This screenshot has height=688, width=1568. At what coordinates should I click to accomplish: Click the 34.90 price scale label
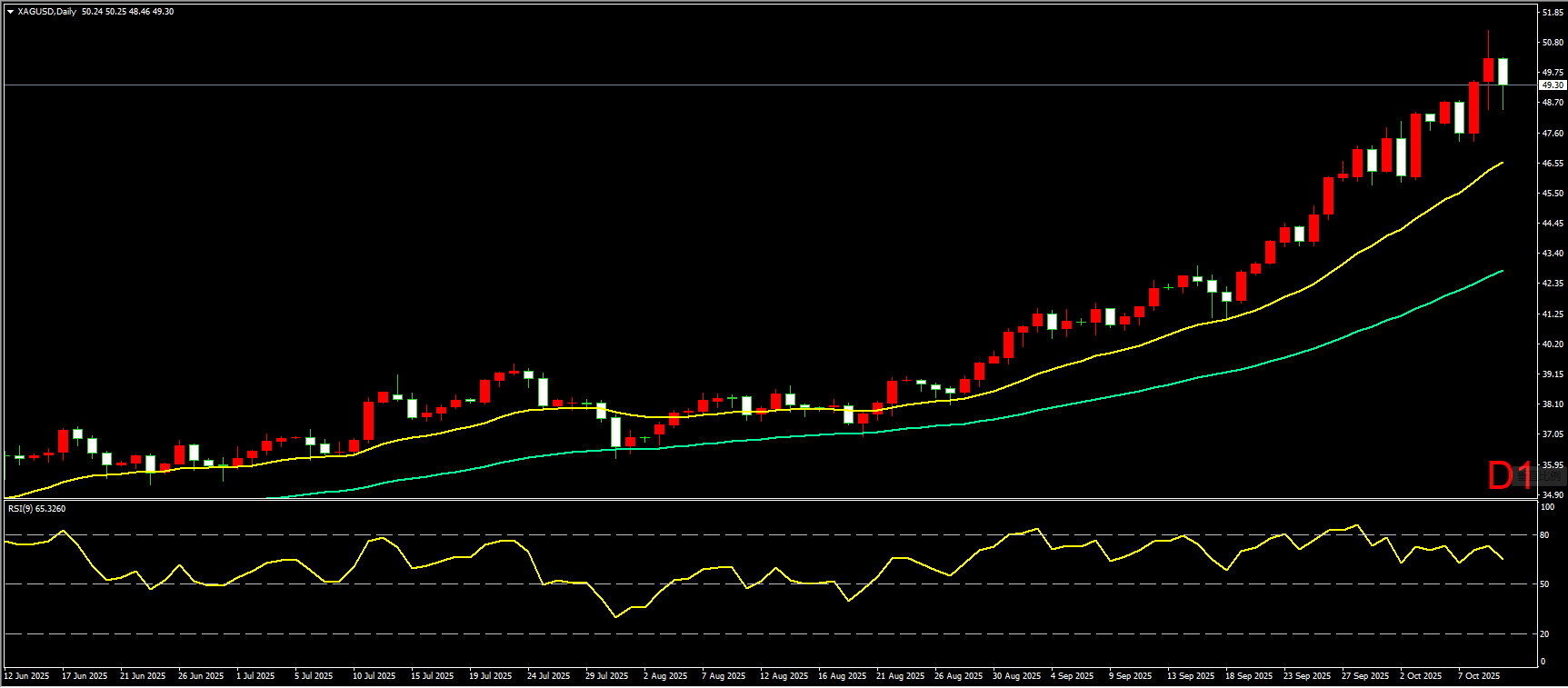[x=1553, y=495]
